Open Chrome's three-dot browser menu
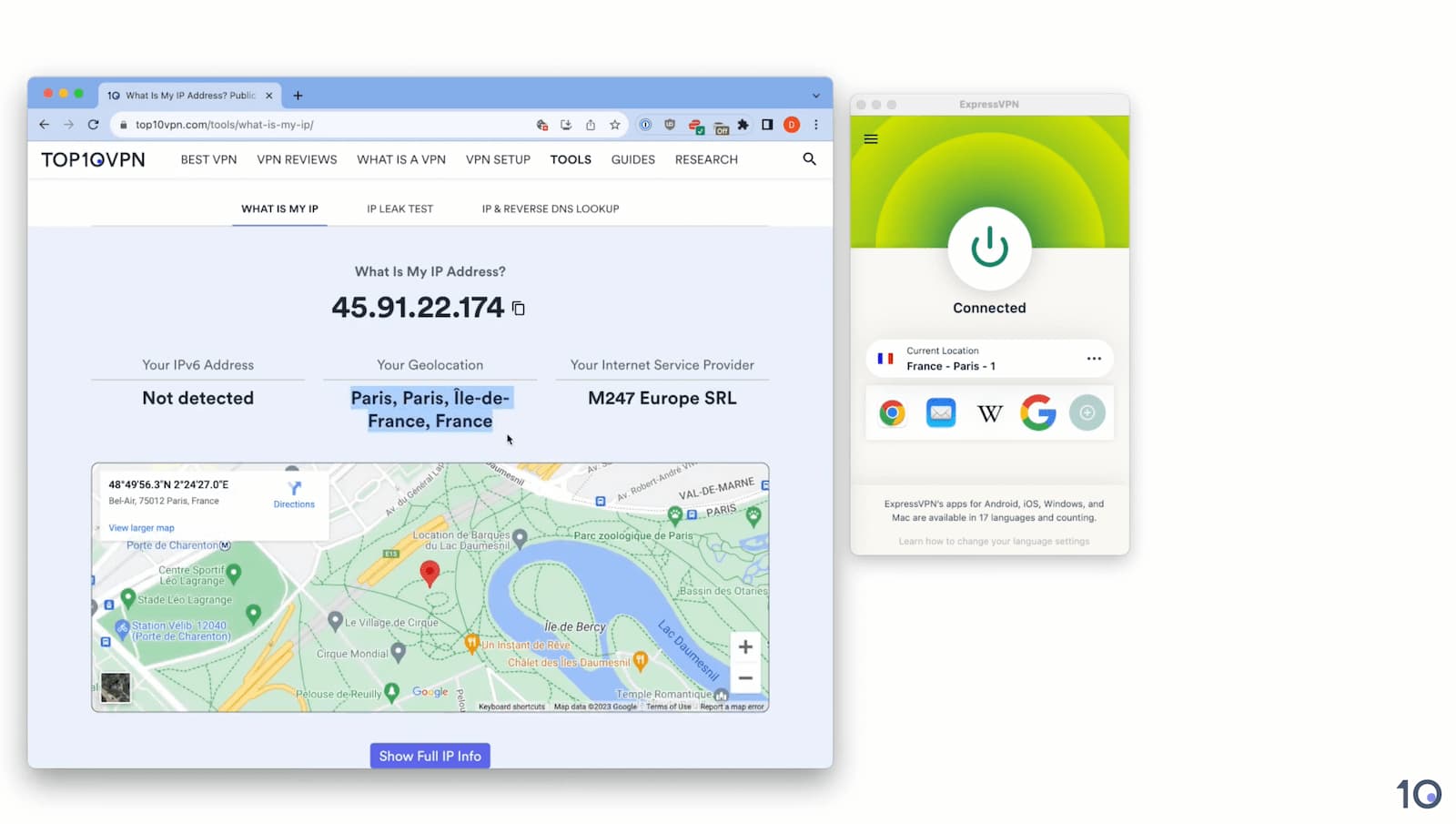Image resolution: width=1456 pixels, height=824 pixels. pos(815,125)
